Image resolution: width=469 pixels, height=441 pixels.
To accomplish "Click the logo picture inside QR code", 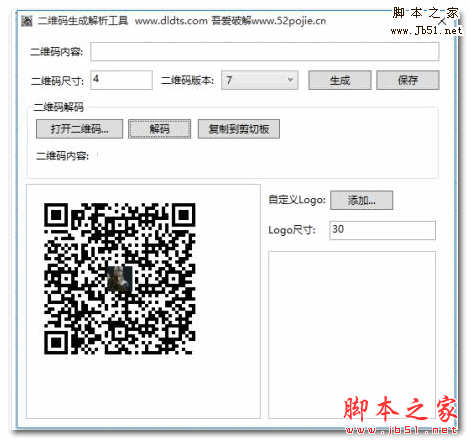I will [120, 279].
